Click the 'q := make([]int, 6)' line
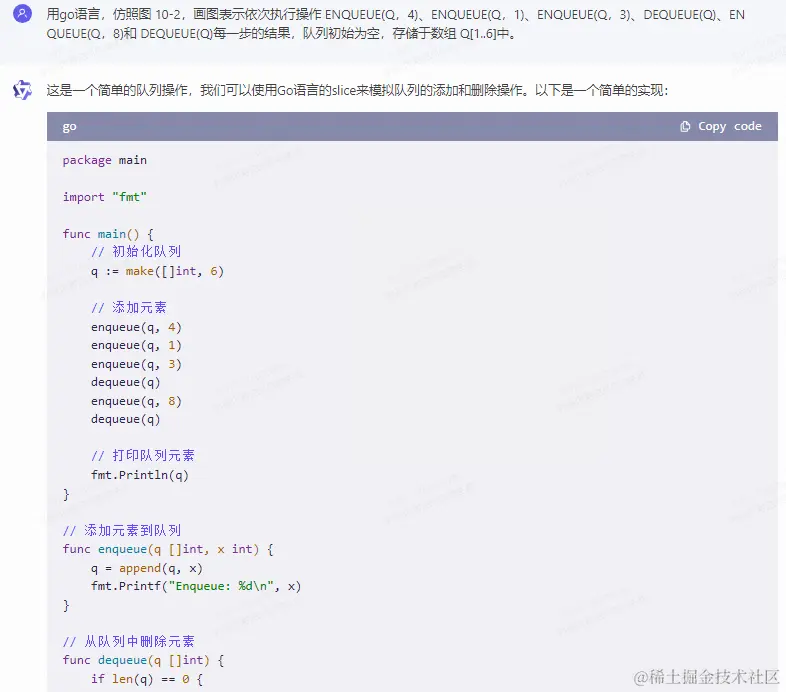Image resolution: width=786 pixels, height=692 pixels. [x=157, y=271]
